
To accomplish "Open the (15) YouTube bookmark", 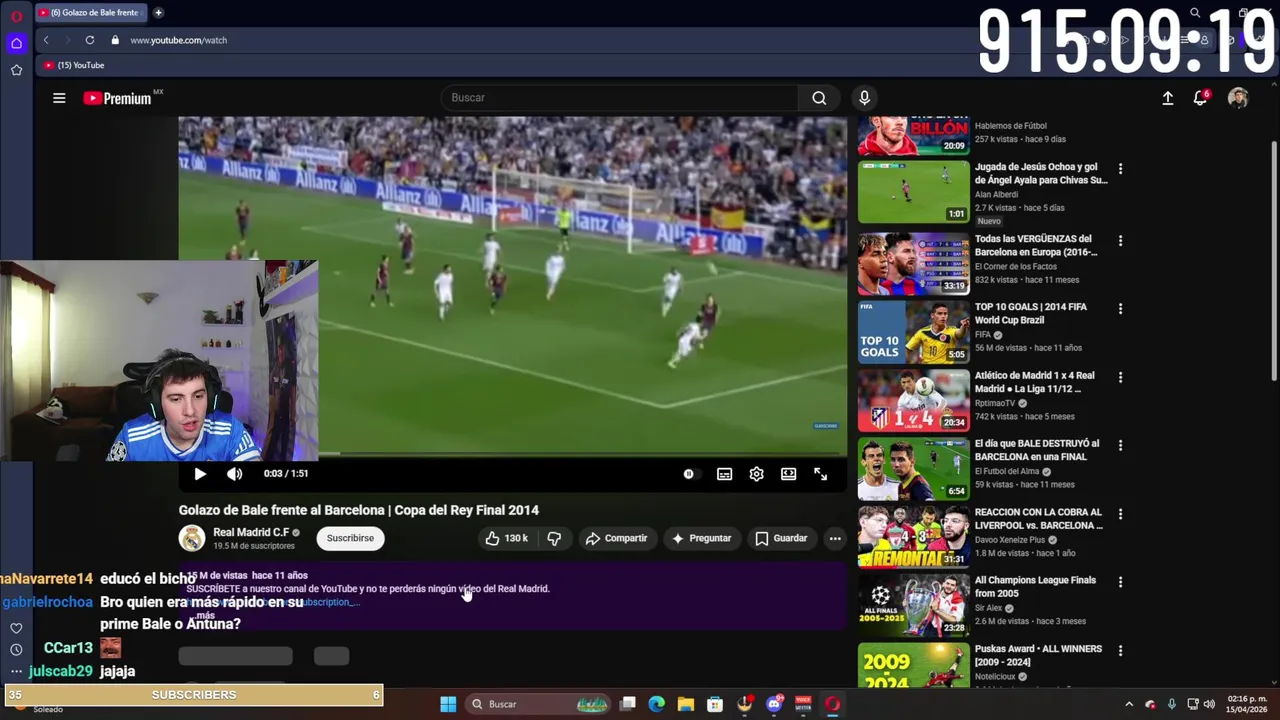I will pyautogui.click(x=74, y=65).
